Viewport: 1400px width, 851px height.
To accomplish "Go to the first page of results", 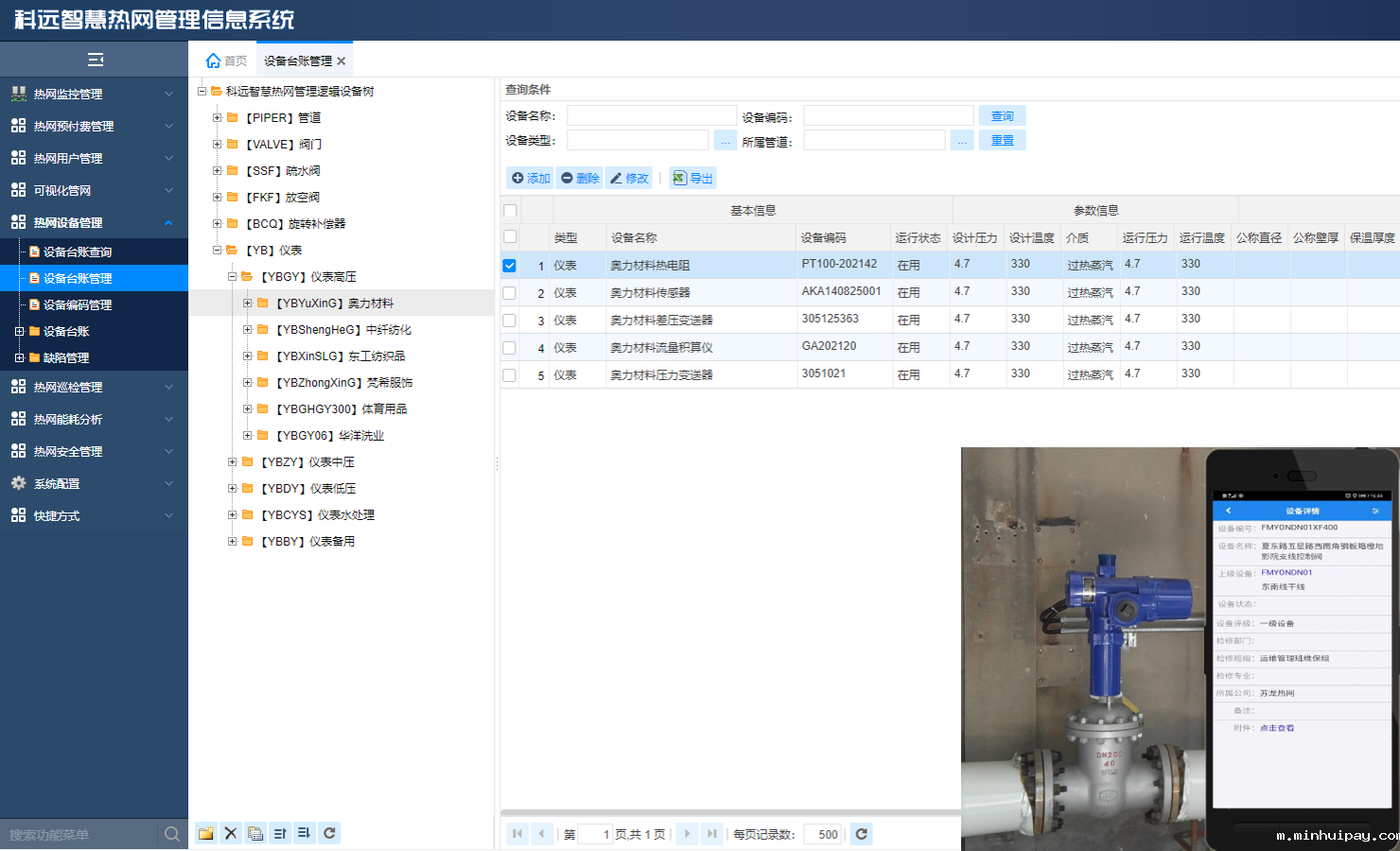I will [517, 834].
